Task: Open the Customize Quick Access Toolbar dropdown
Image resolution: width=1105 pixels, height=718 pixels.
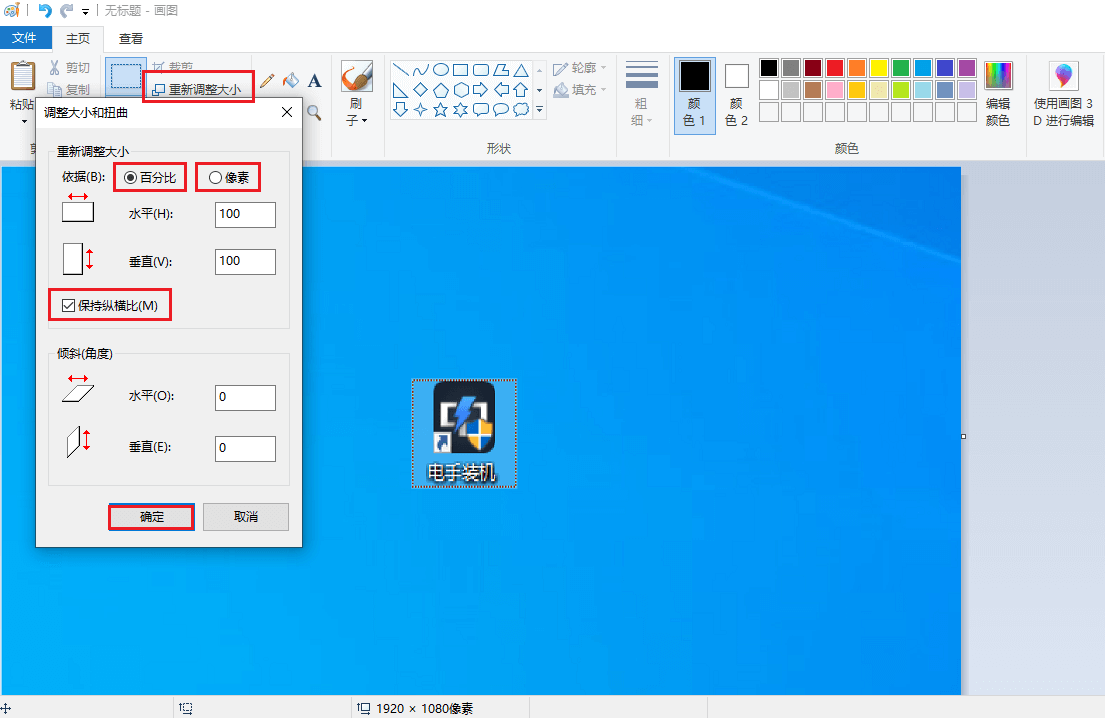Action: click(86, 12)
